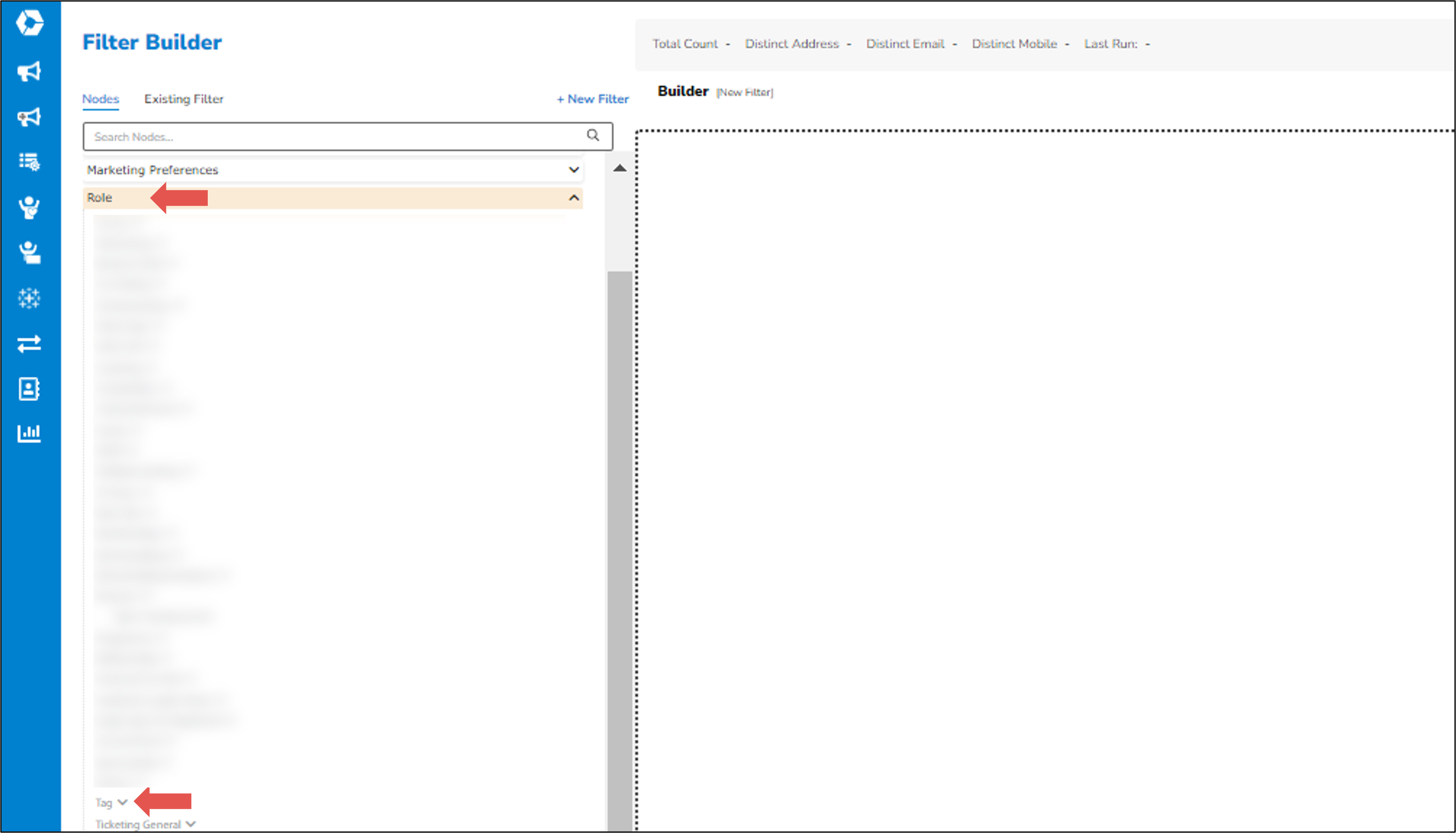Click inside the dotted Builder canvas
The width and height of the screenshot is (1456, 833).
coord(1045,480)
